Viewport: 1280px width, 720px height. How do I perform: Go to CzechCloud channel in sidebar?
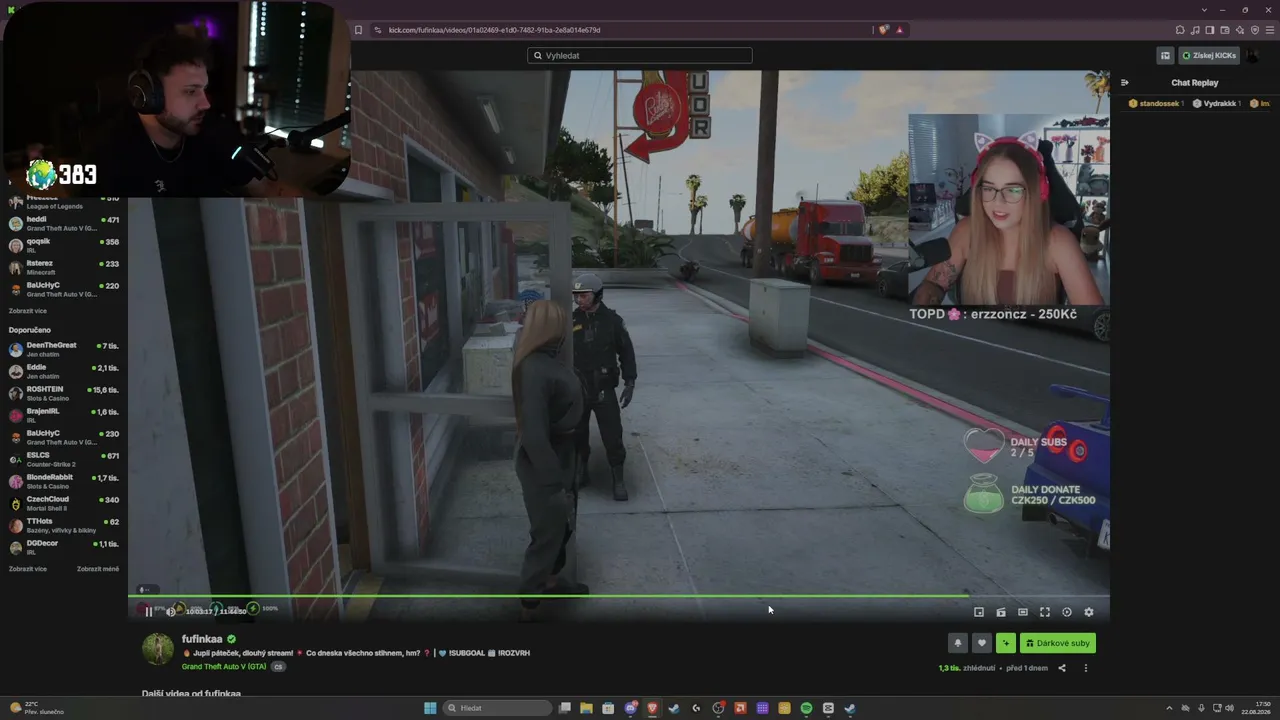64,503
